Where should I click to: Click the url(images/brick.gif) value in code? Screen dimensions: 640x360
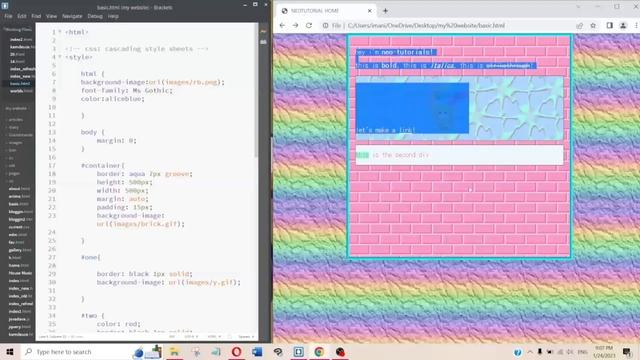(x=140, y=224)
